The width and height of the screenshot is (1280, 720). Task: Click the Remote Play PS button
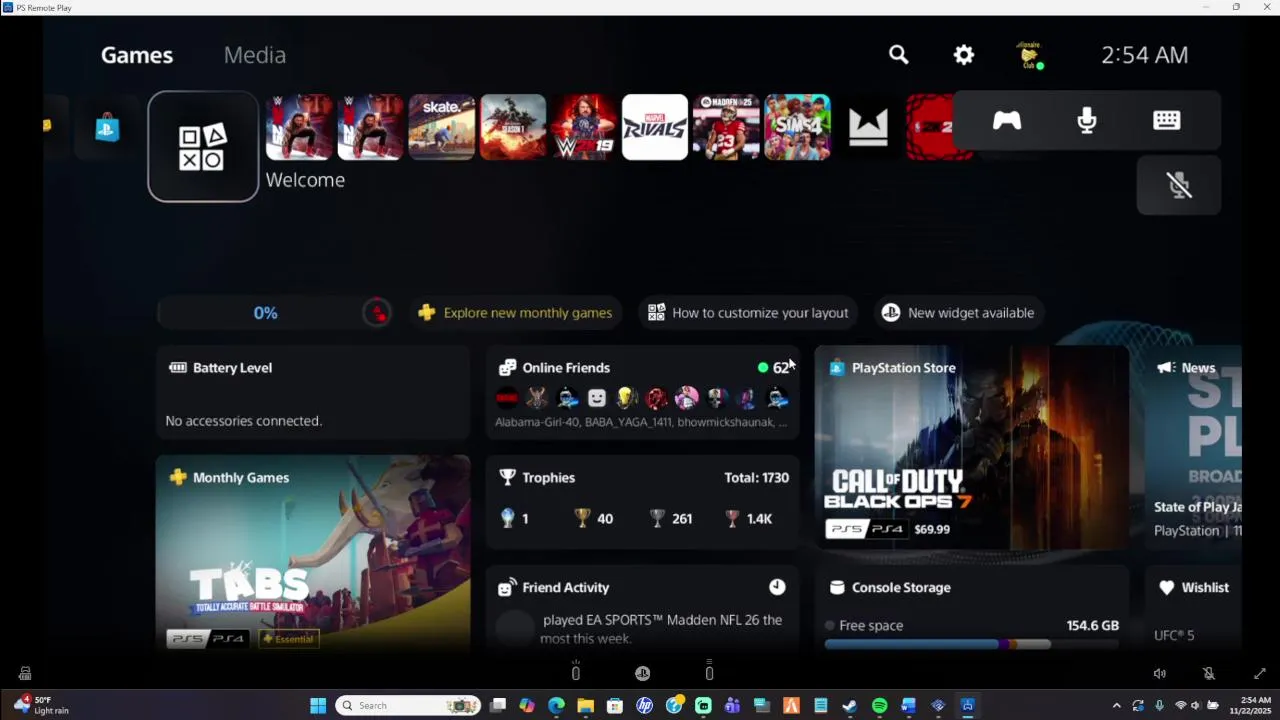click(642, 673)
